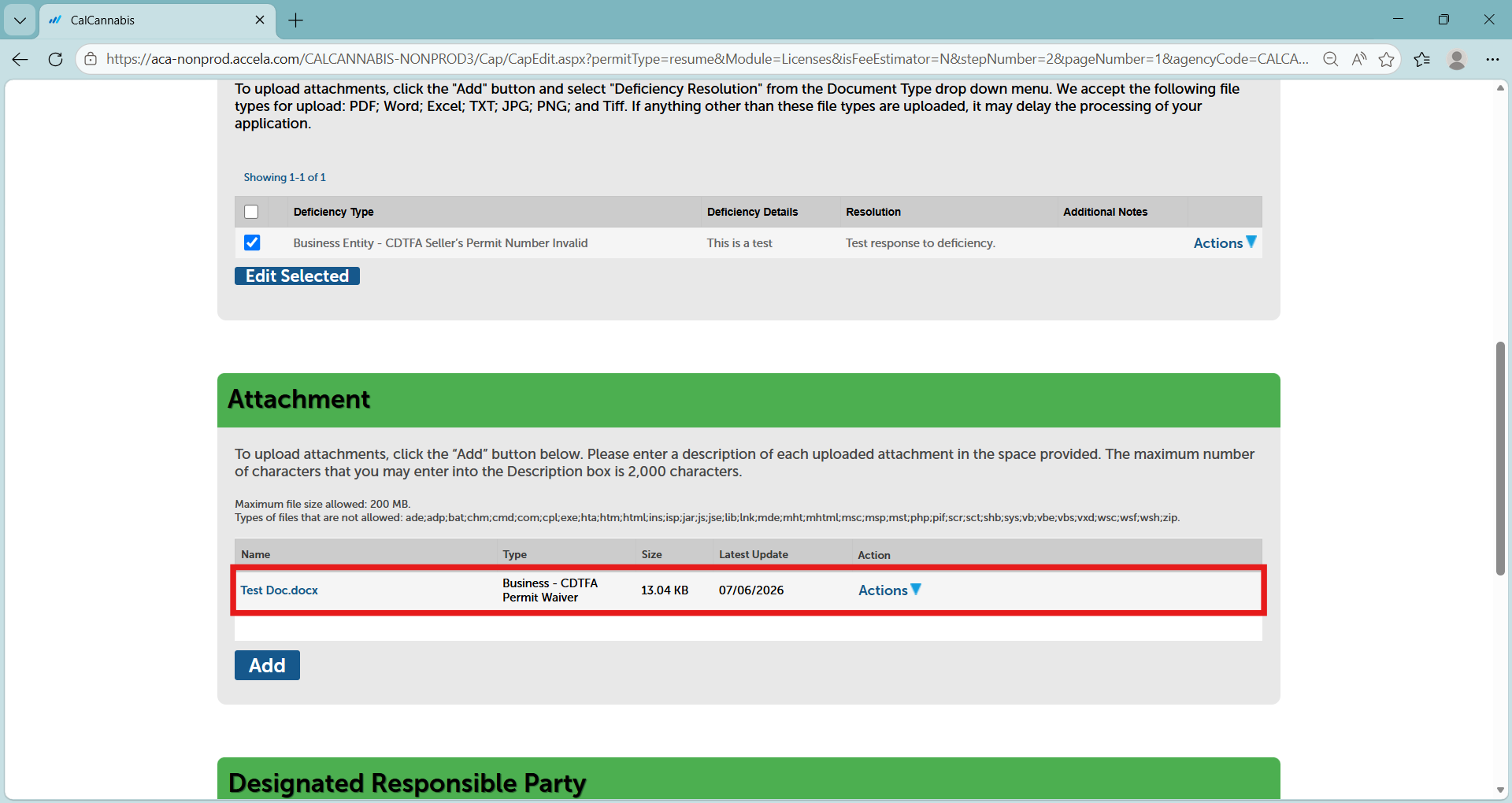Viewport: 1512px width, 803px height.
Task: Restore down the browser window
Action: click(x=1443, y=20)
